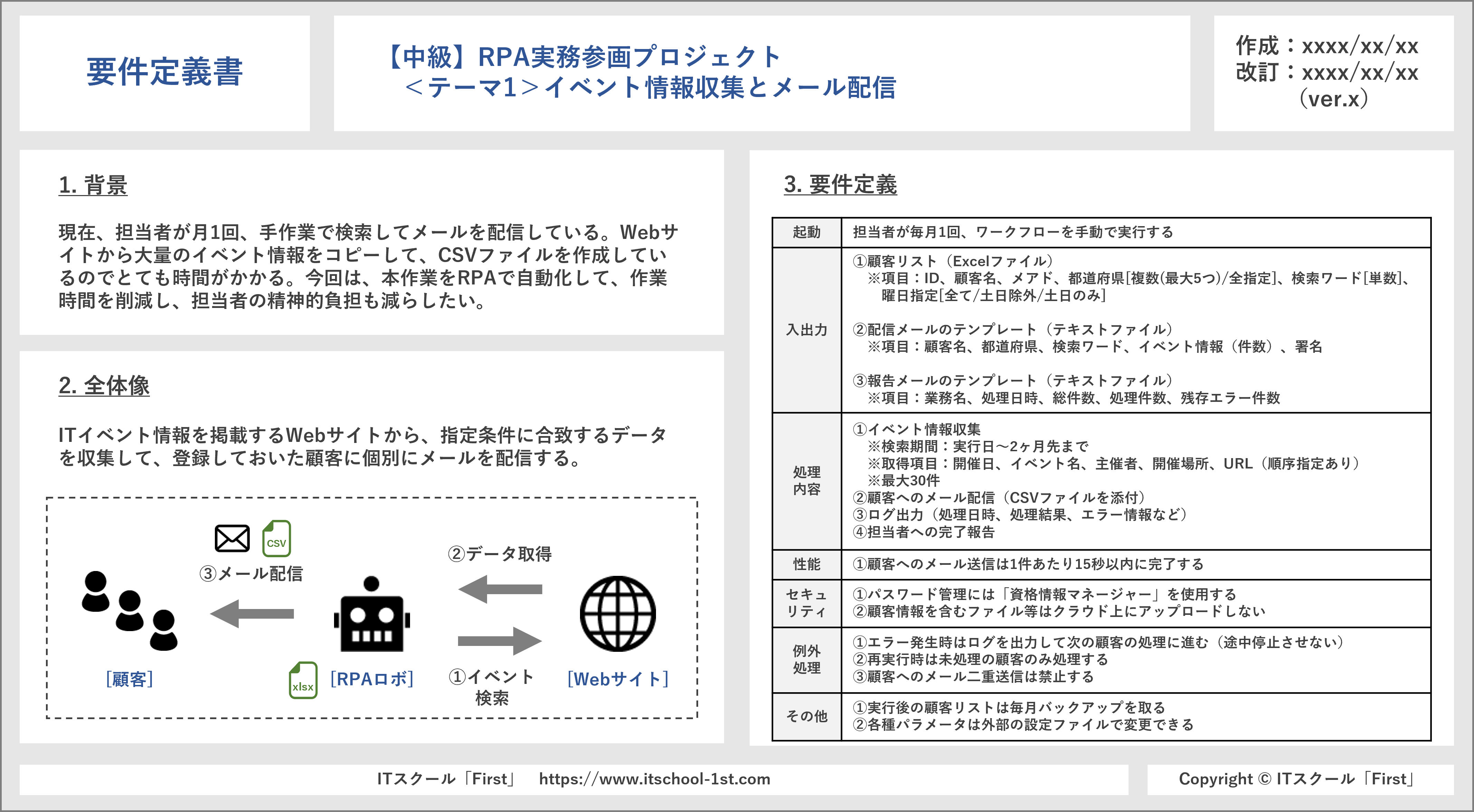
Task: Click the left arrow under ③メール配信
Action: [x=252, y=613]
